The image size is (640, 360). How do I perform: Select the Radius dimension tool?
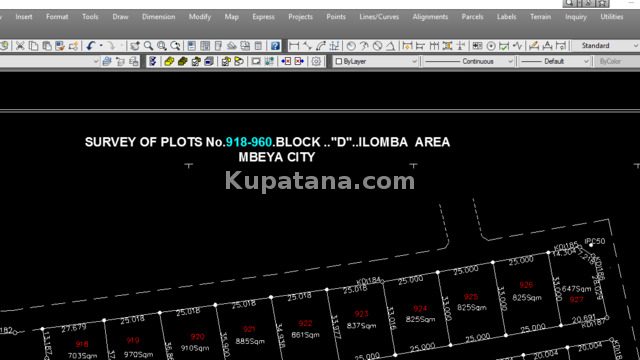click(x=351, y=46)
